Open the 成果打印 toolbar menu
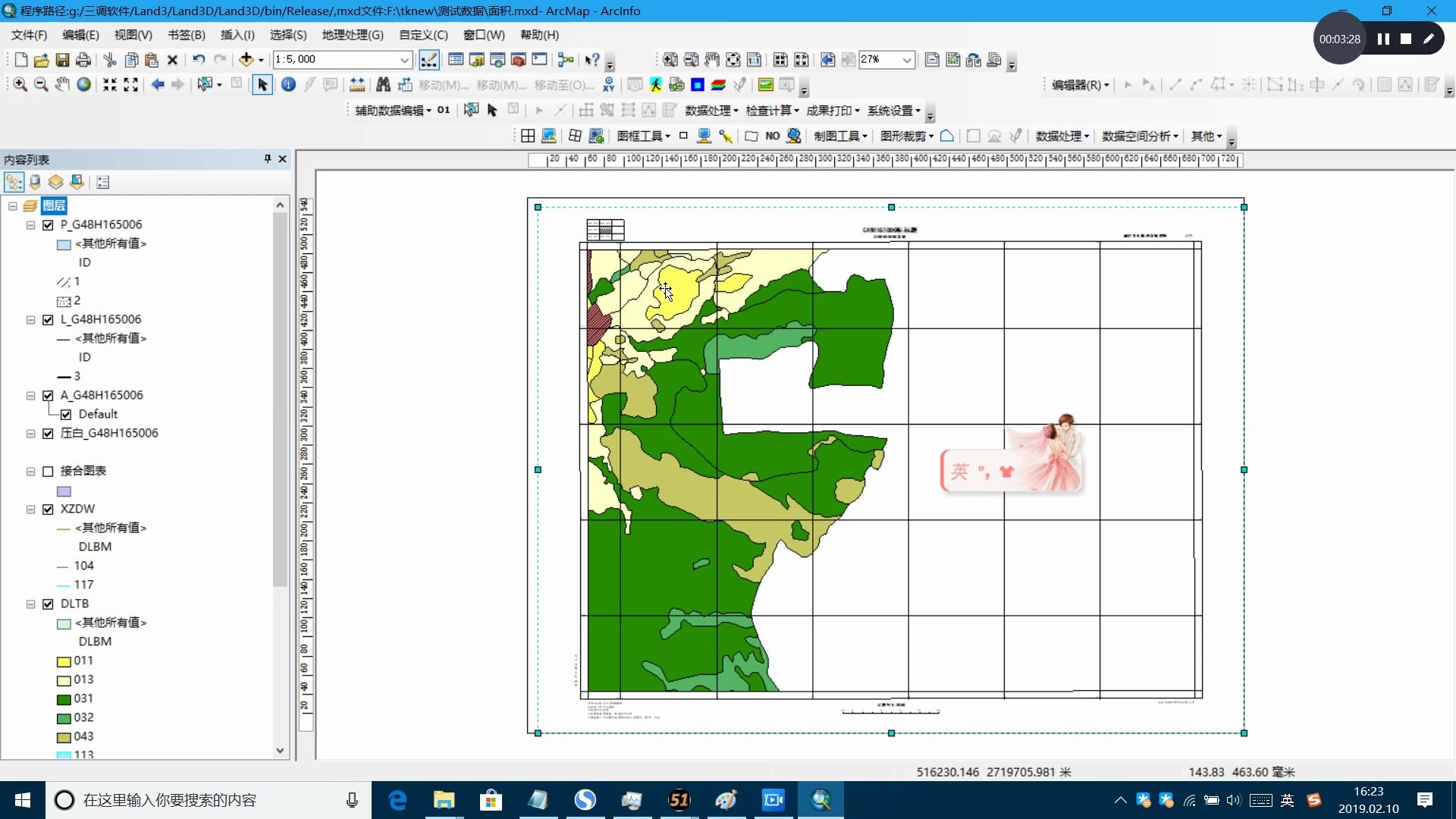Image resolution: width=1456 pixels, height=819 pixels. pos(833,111)
